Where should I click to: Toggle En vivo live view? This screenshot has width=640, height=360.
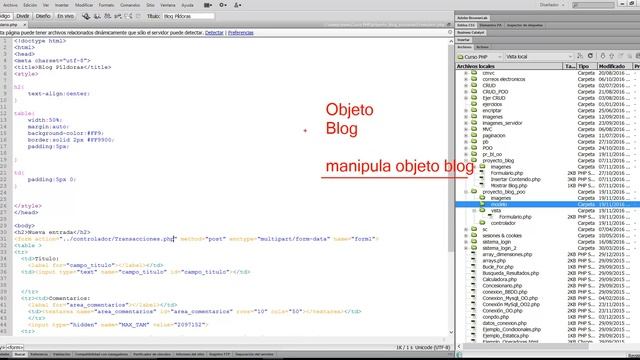point(65,16)
